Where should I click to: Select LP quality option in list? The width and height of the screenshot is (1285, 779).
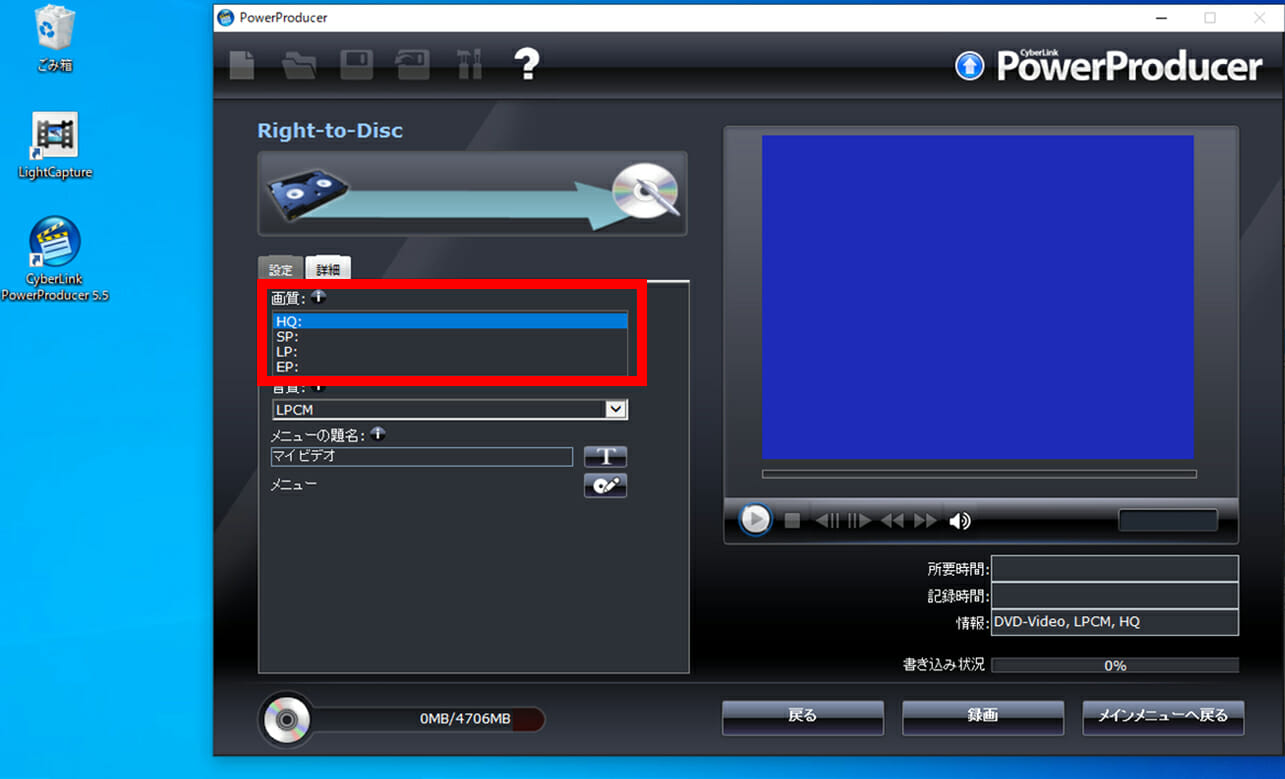tap(450, 351)
